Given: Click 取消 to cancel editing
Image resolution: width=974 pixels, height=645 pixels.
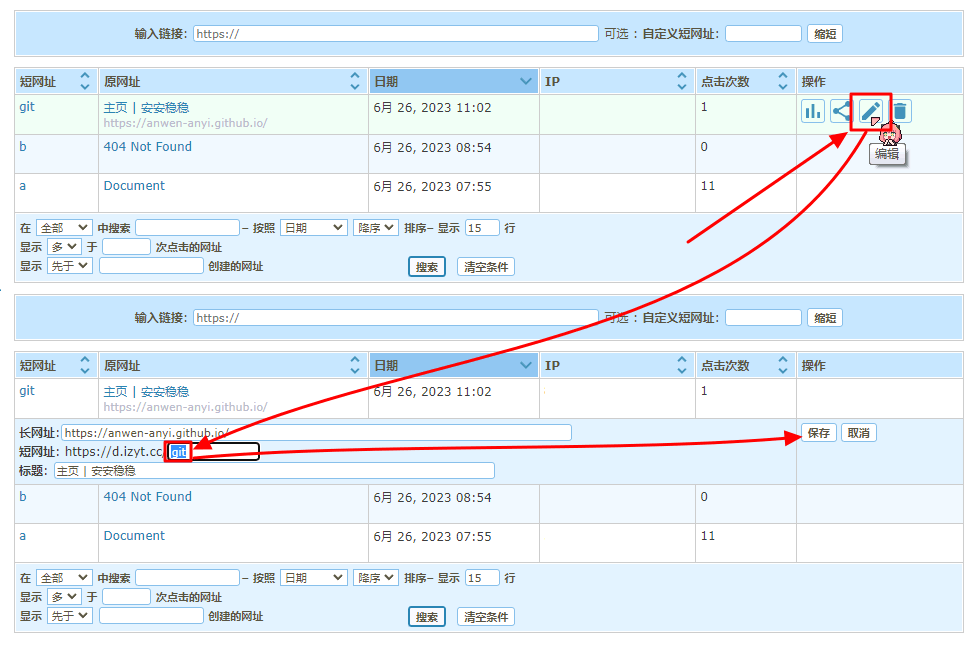Looking at the screenshot, I should point(858,433).
